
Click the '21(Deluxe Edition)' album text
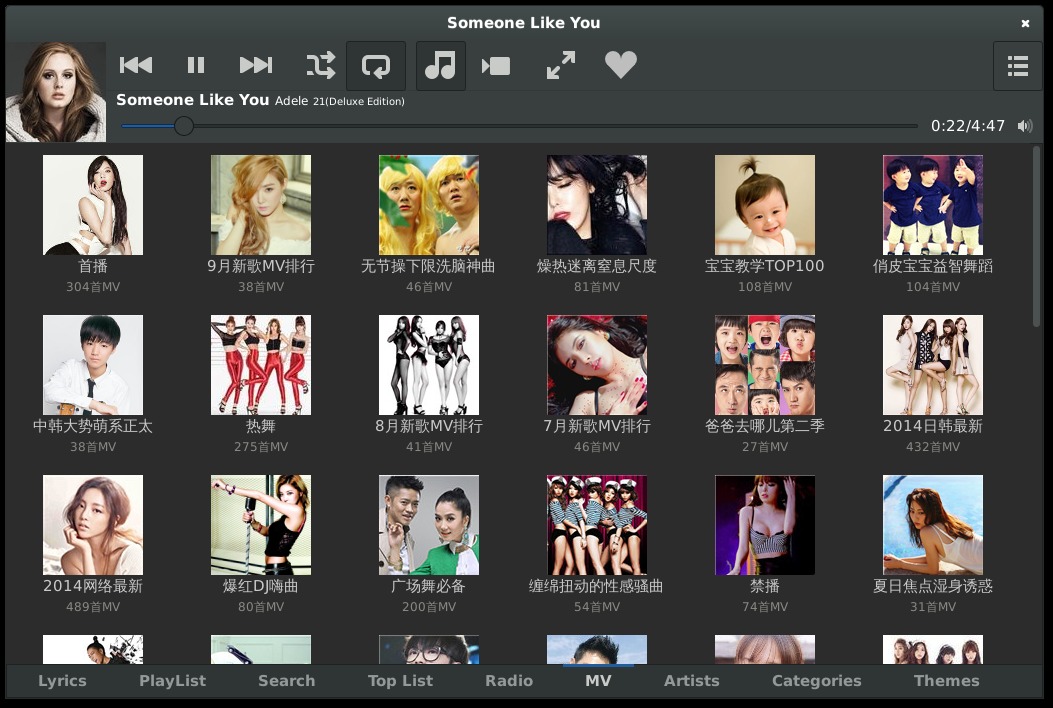[x=359, y=101]
